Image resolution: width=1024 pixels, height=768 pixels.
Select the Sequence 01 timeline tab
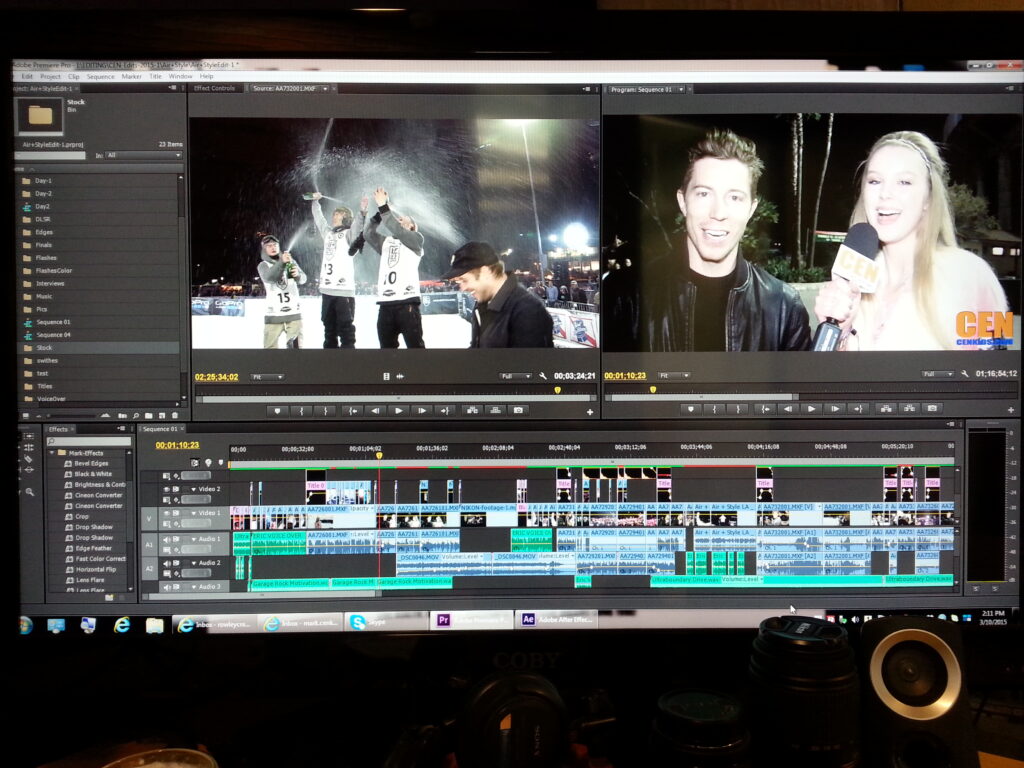click(161, 429)
